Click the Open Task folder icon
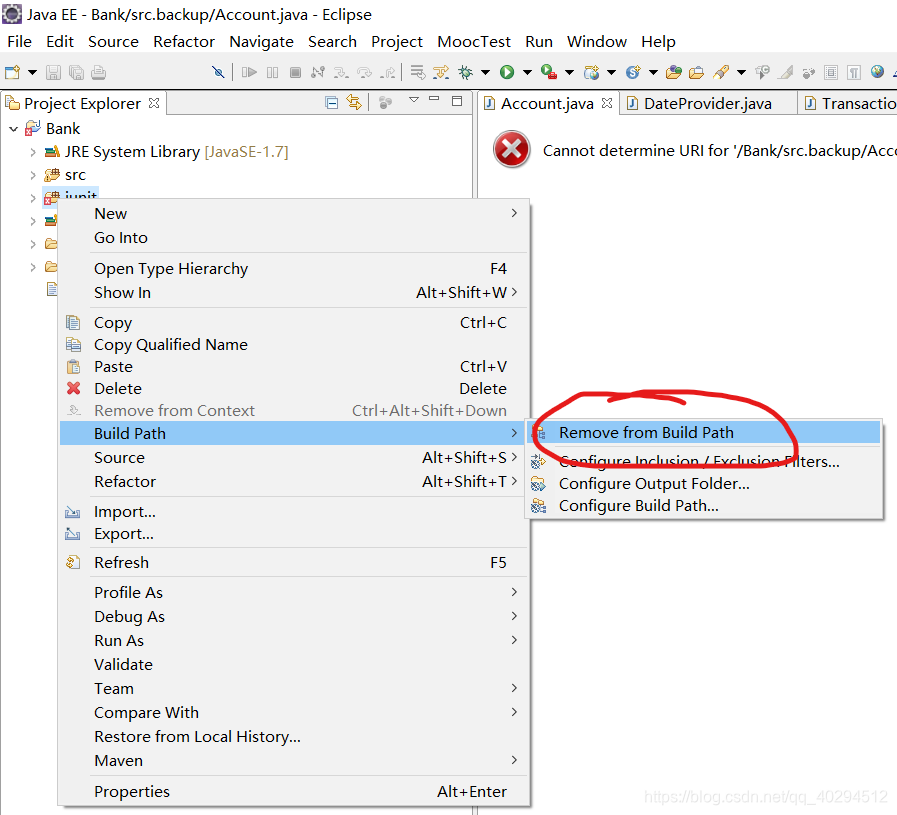The width and height of the screenshot is (897, 815). (696, 72)
